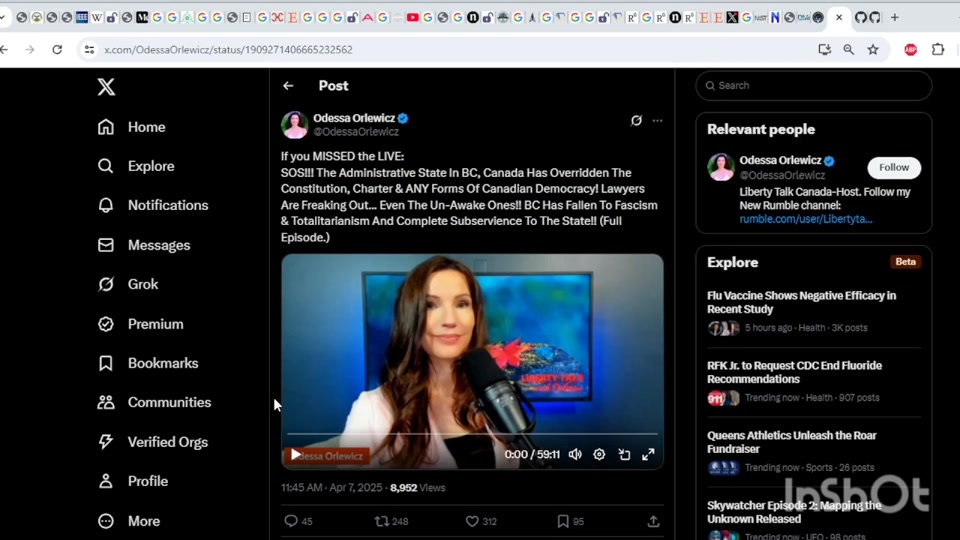Share the post with share icon
960x540 pixels.
653,521
